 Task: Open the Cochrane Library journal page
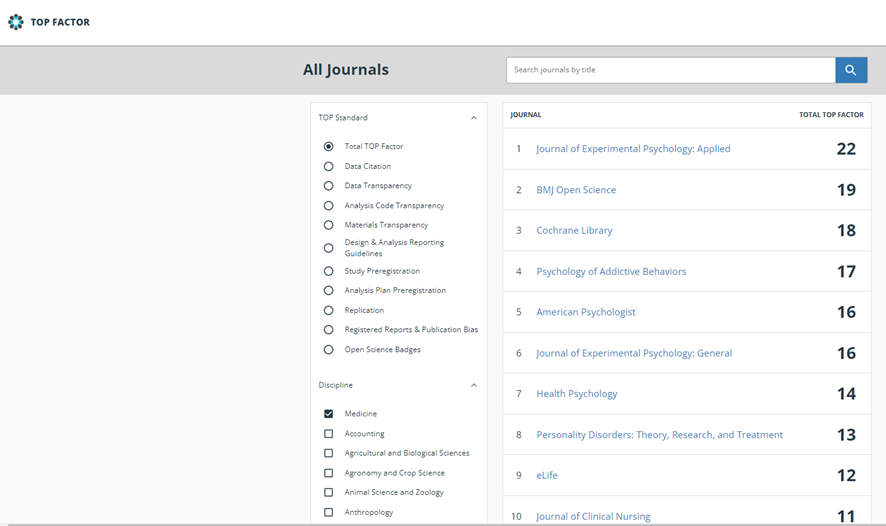pyautogui.click(x=574, y=231)
